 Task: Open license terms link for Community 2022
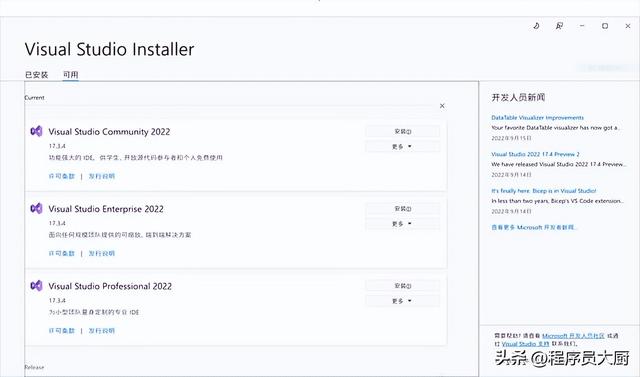click(x=62, y=176)
